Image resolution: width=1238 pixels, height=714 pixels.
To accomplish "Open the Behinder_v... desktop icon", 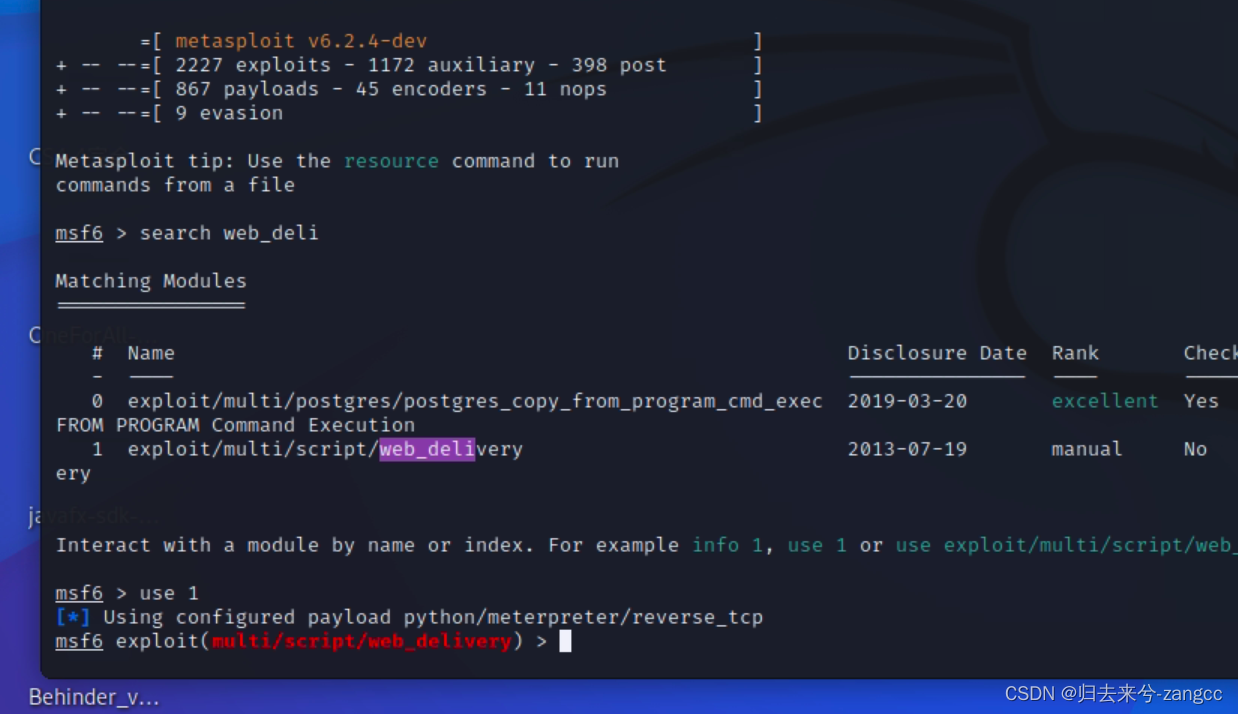I will (92, 697).
